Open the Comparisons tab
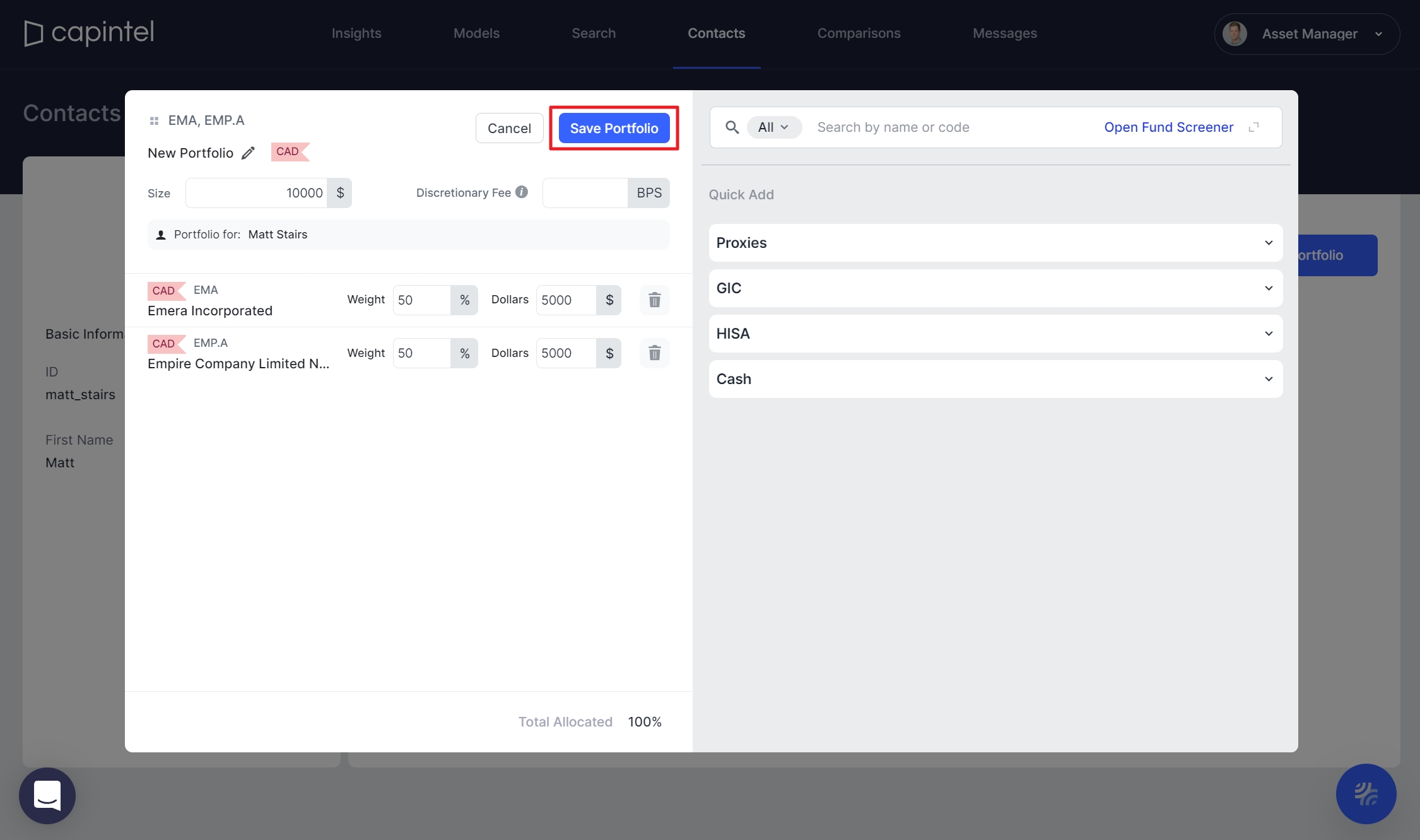The height and width of the screenshot is (840, 1420). (859, 33)
